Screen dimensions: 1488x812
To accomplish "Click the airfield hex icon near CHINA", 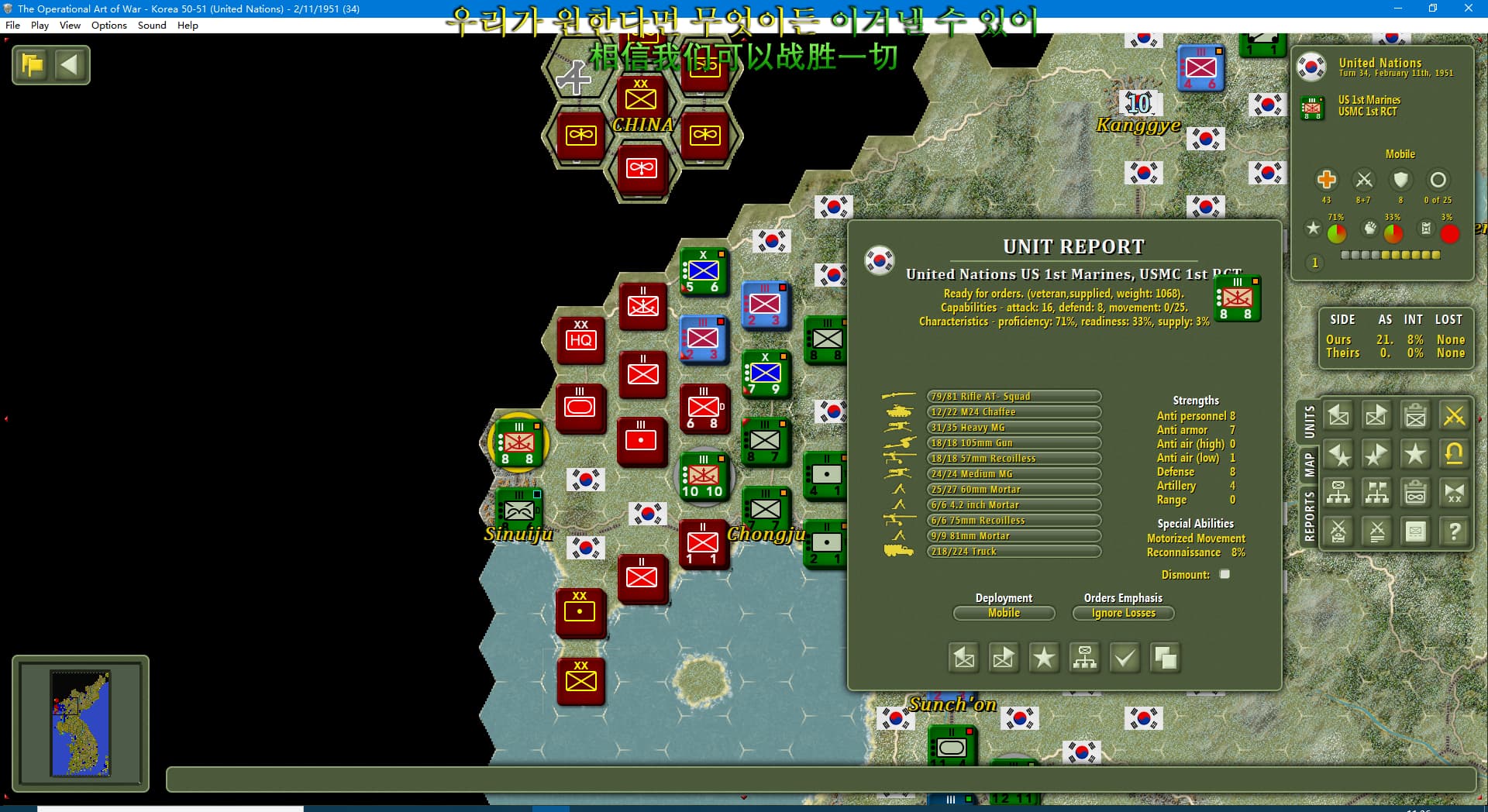I will (574, 77).
